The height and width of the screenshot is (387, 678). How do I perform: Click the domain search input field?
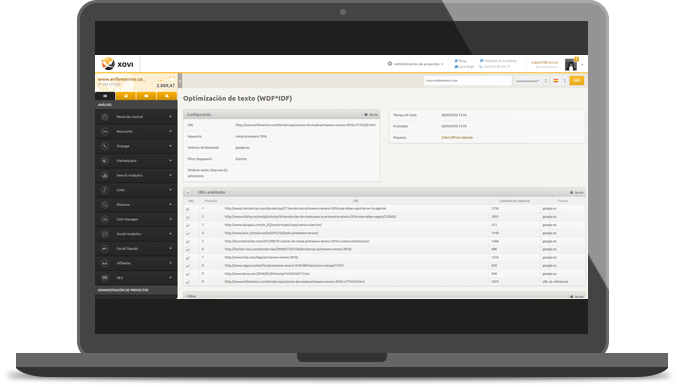pos(467,81)
